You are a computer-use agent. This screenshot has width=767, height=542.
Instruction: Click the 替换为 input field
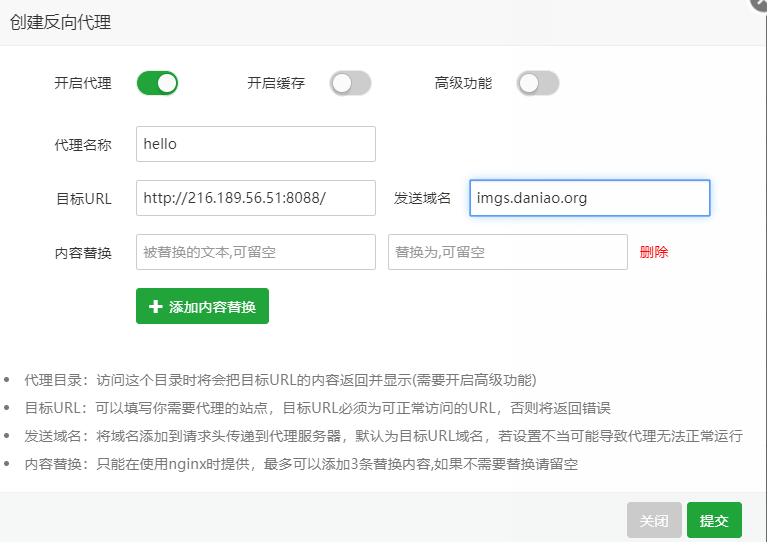click(x=508, y=252)
